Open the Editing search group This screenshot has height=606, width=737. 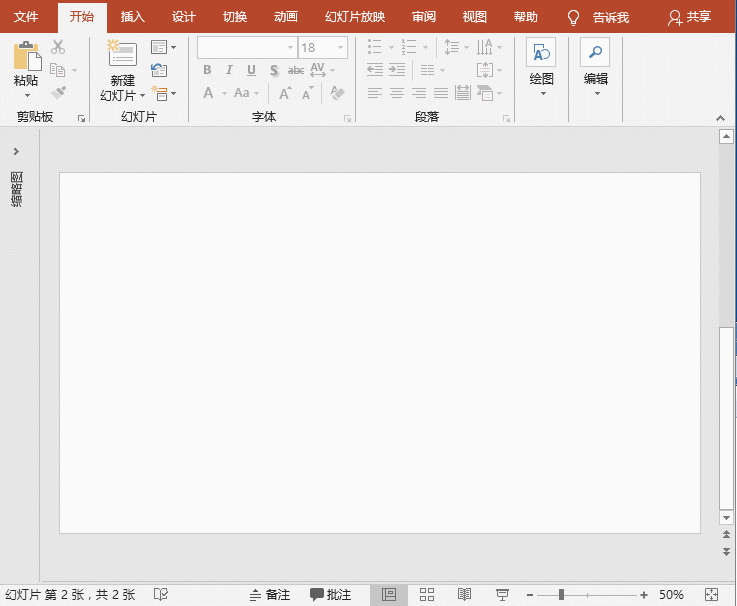tap(596, 67)
